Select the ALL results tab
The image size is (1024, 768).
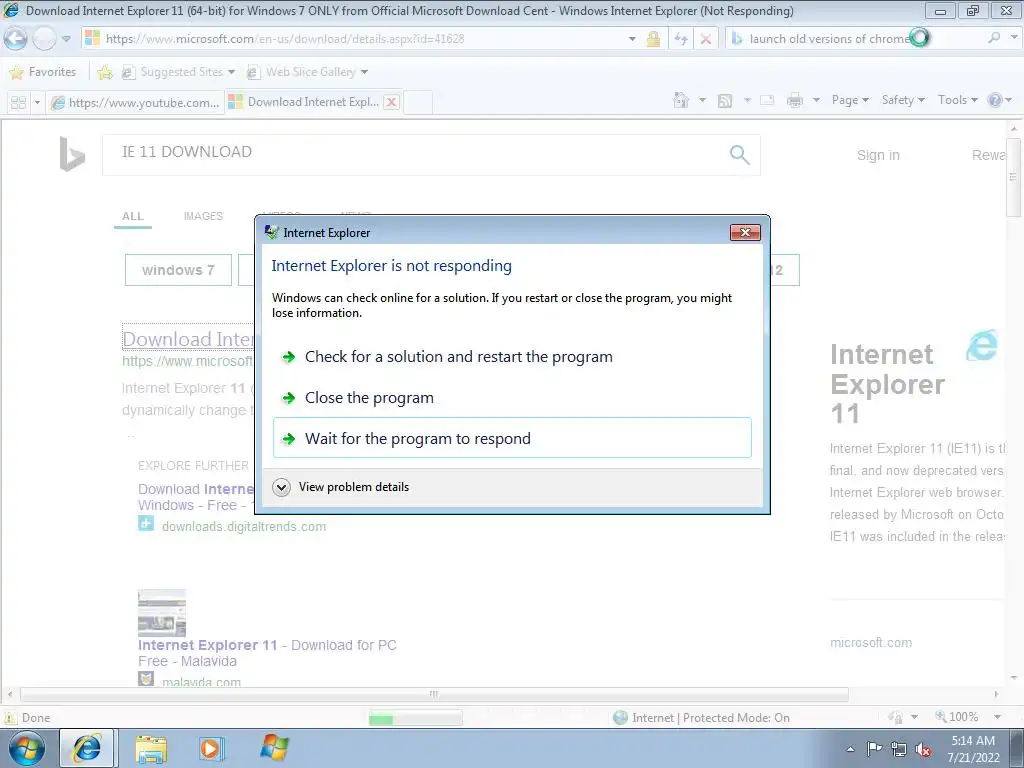click(x=133, y=216)
